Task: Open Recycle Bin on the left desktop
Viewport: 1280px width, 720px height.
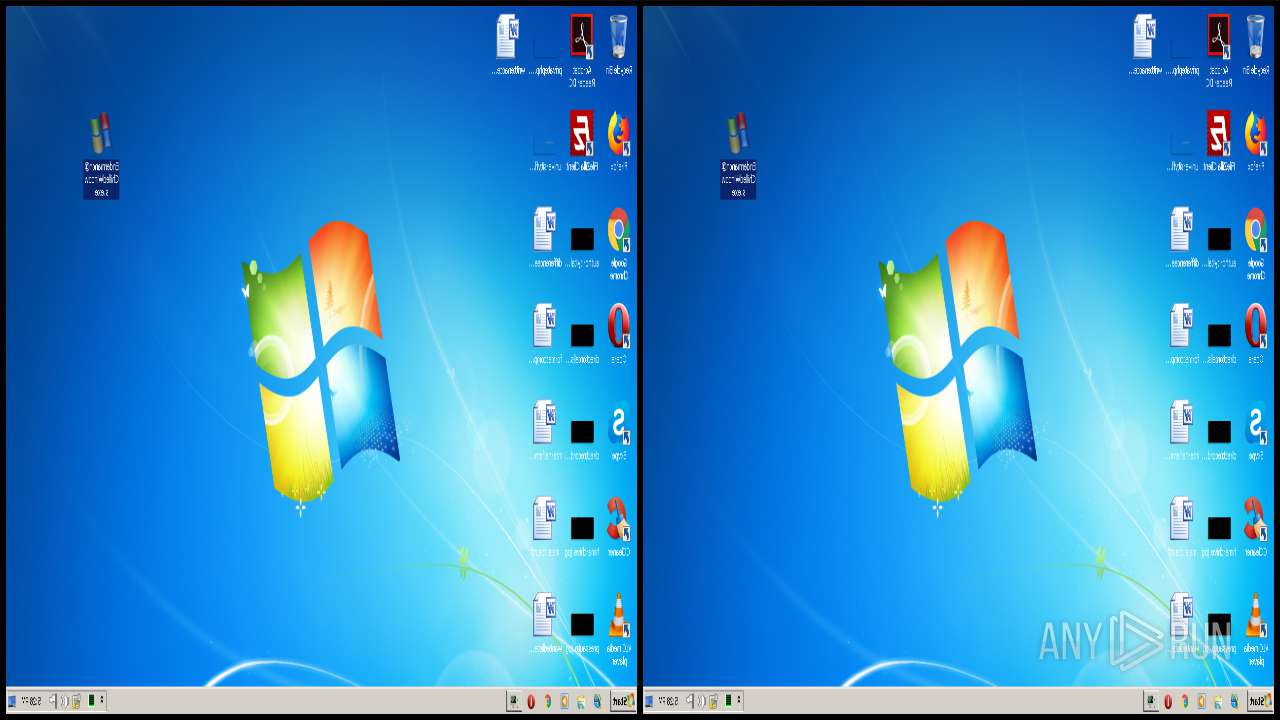Action: click(619, 44)
